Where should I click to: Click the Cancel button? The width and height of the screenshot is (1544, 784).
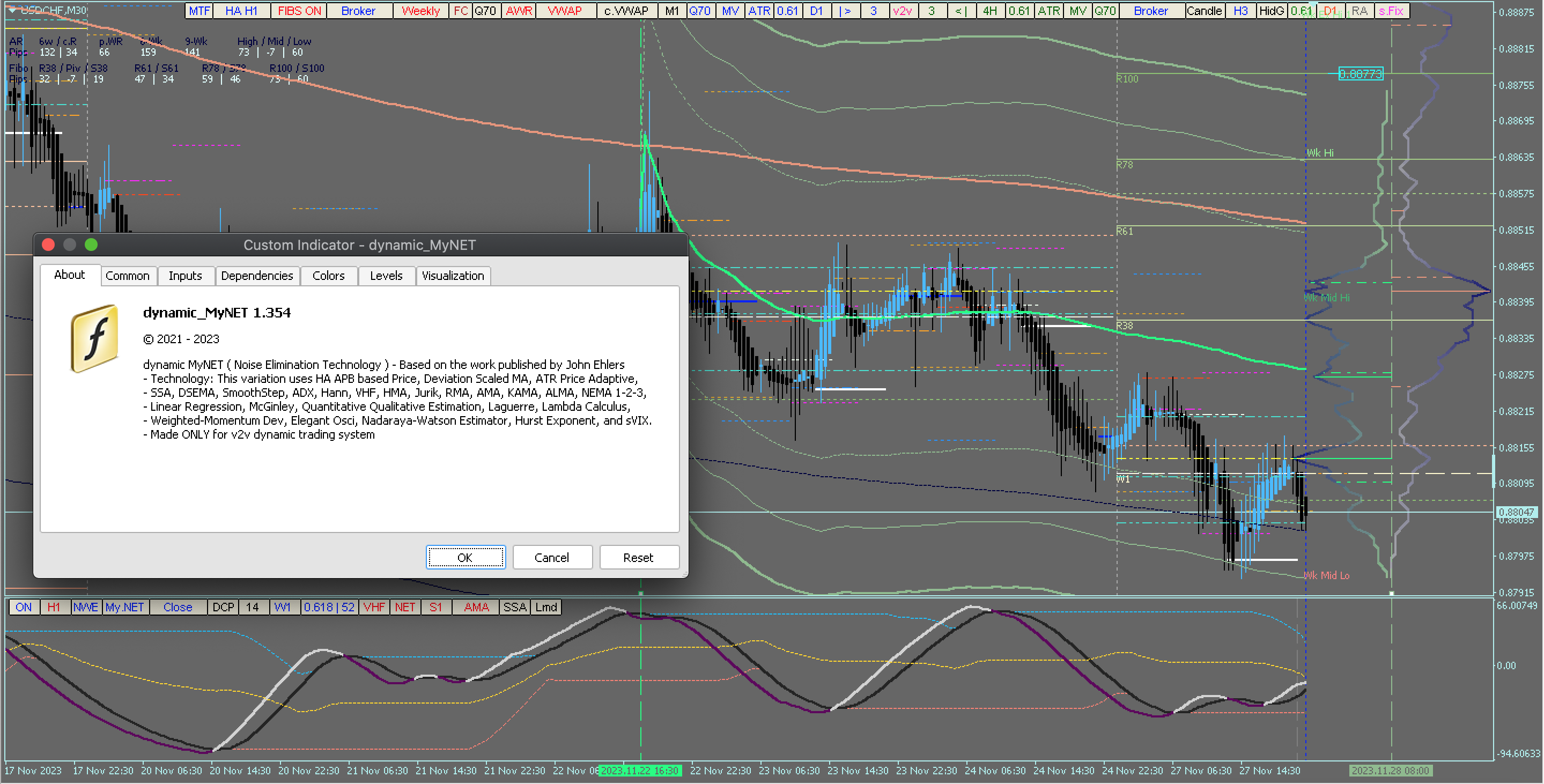click(x=551, y=557)
